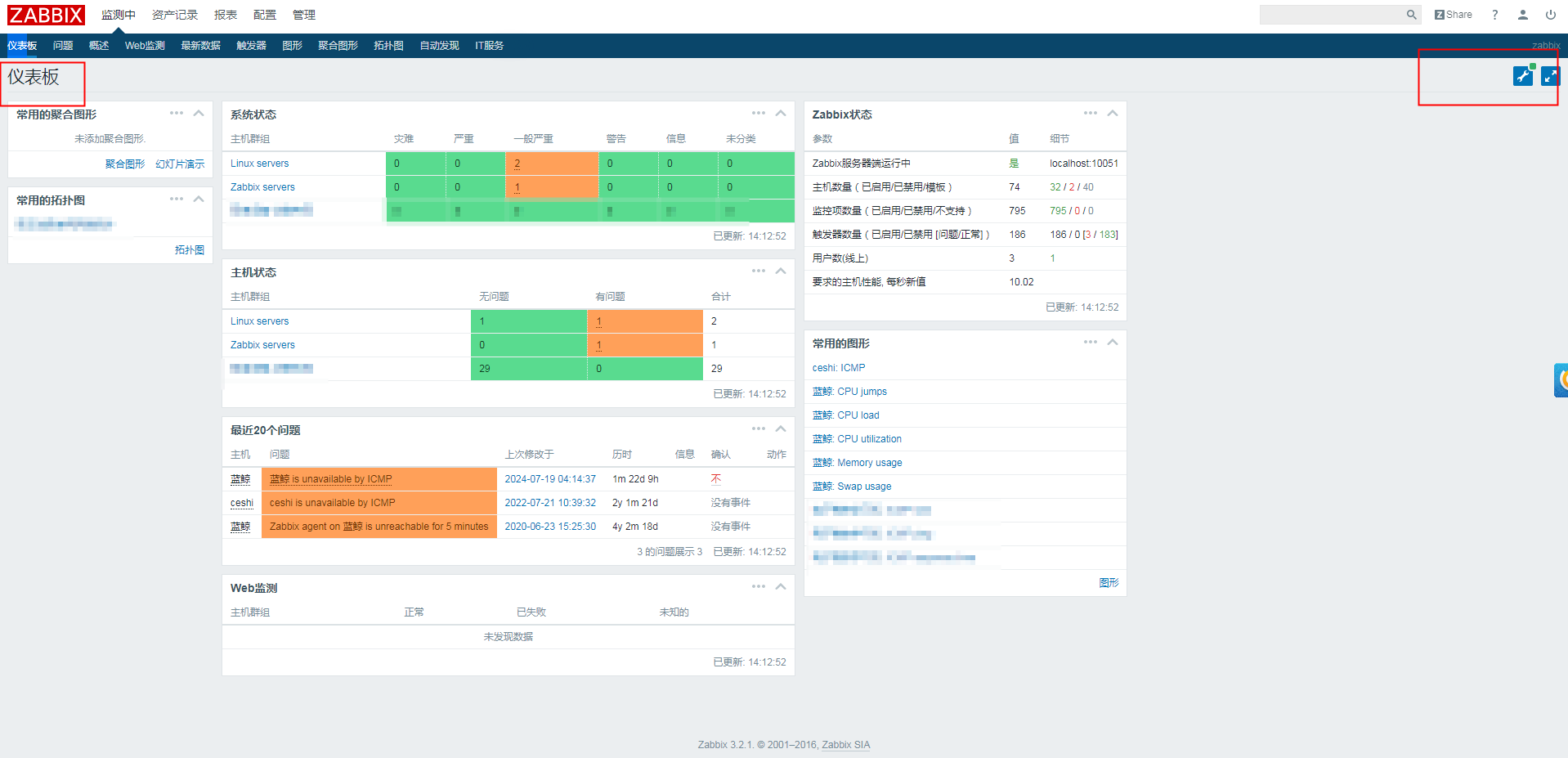The width and height of the screenshot is (1568, 758).
Task: Open graph 蓝鲸: CPU utilization
Action: coord(857,439)
